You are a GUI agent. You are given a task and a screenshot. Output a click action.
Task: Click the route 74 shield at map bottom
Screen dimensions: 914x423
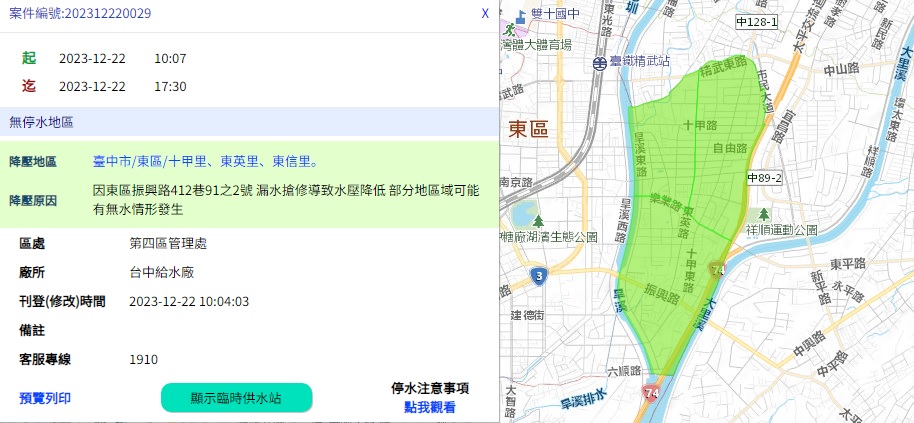click(652, 388)
